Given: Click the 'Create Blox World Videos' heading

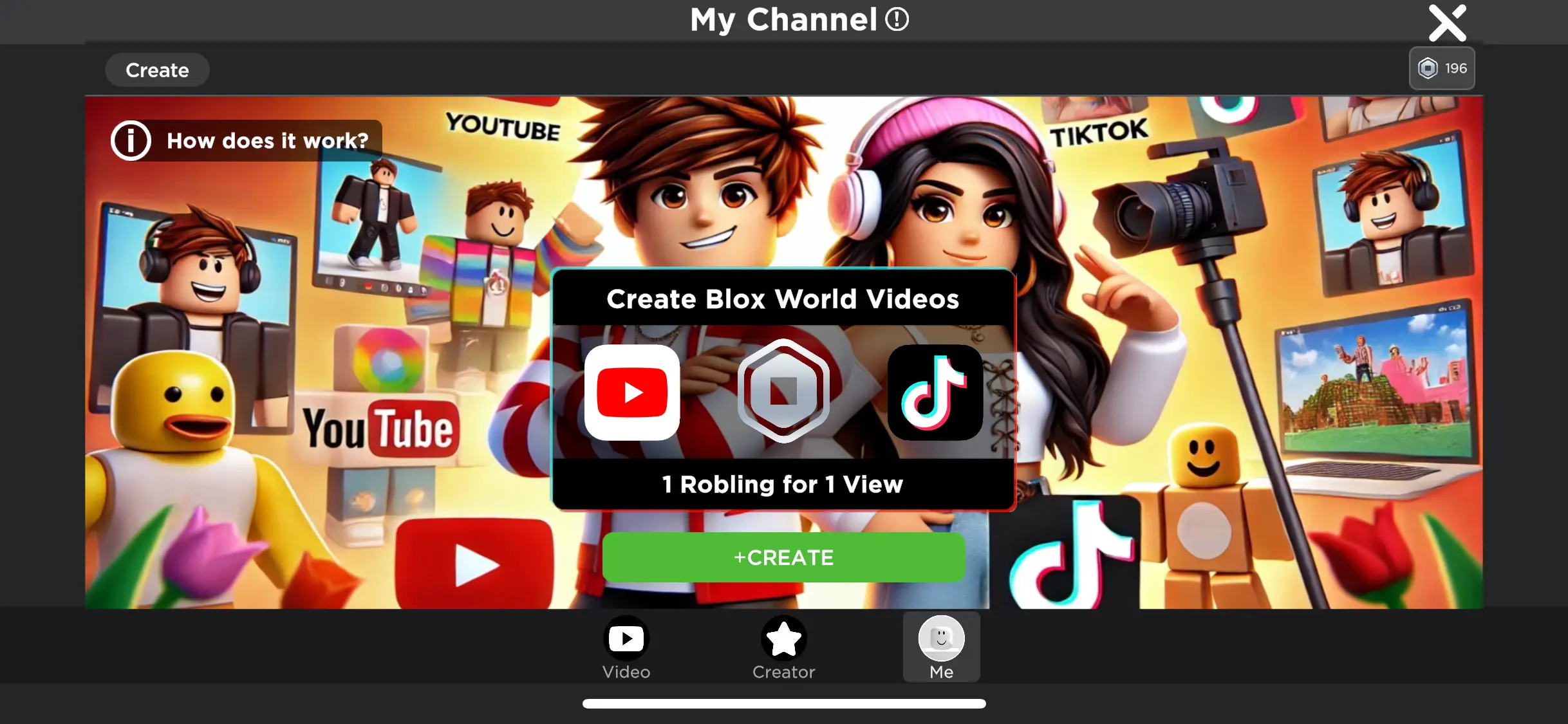Looking at the screenshot, I should coord(783,299).
